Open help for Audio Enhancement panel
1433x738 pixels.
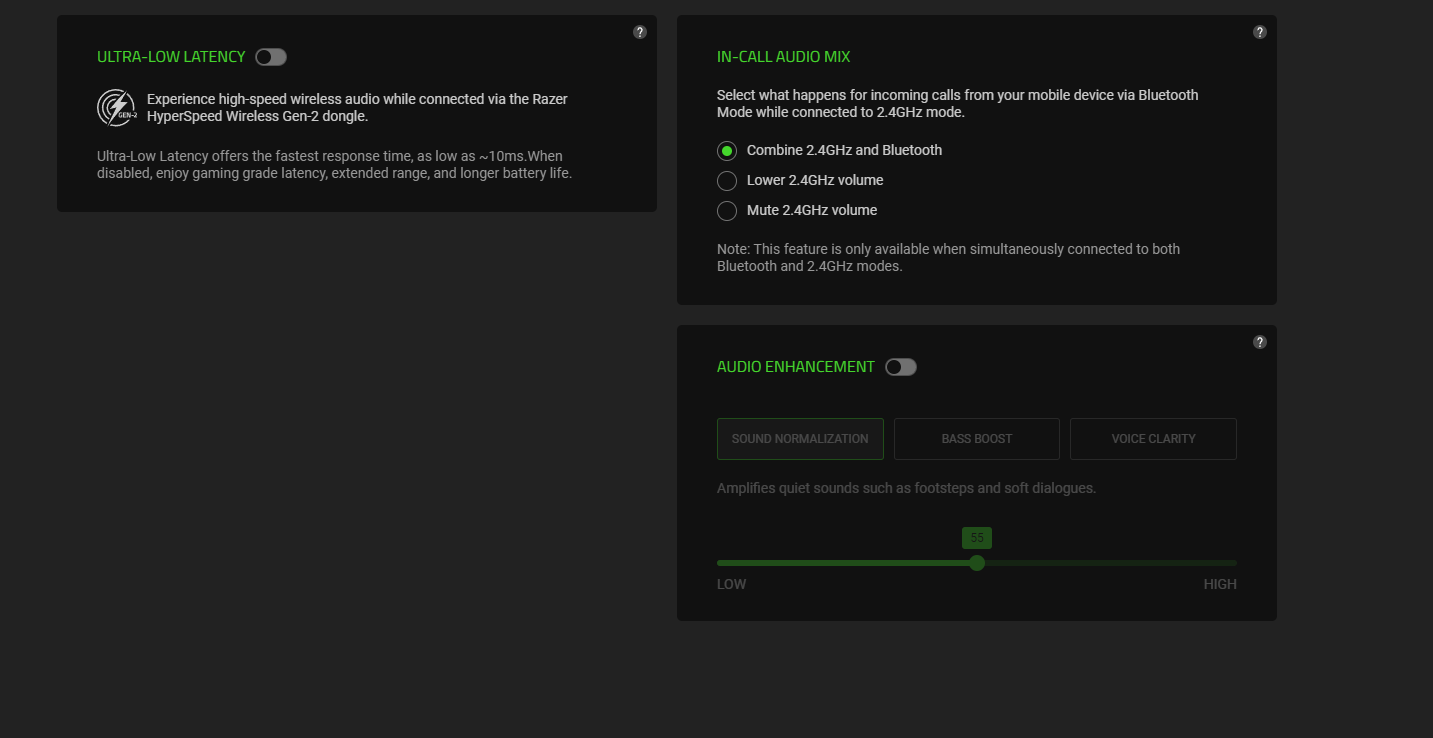point(1260,342)
